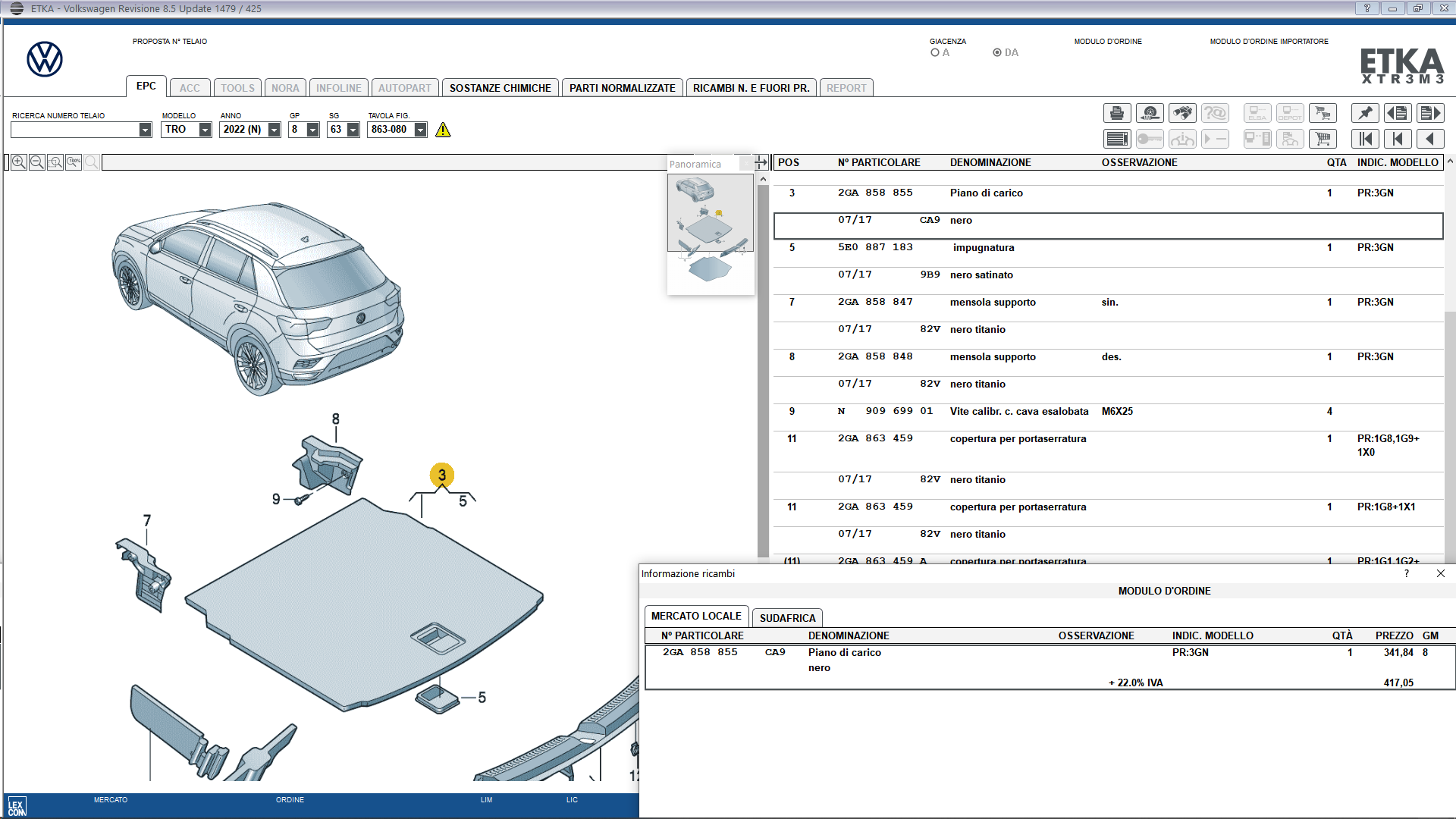
Task: Click position number 8 in the diagram
Action: 336,419
